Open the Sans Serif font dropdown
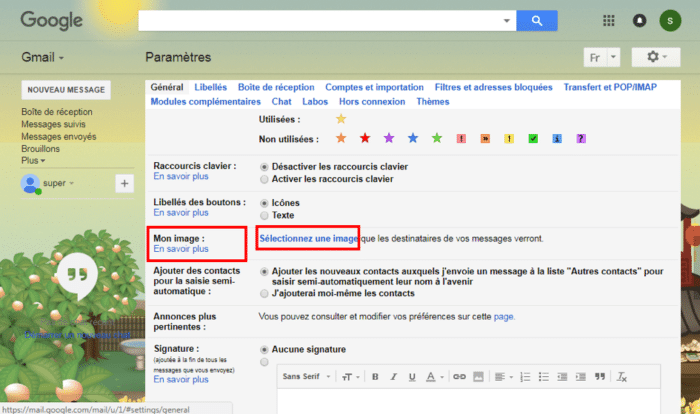Viewport: 700px width, 414px height. [x=306, y=376]
